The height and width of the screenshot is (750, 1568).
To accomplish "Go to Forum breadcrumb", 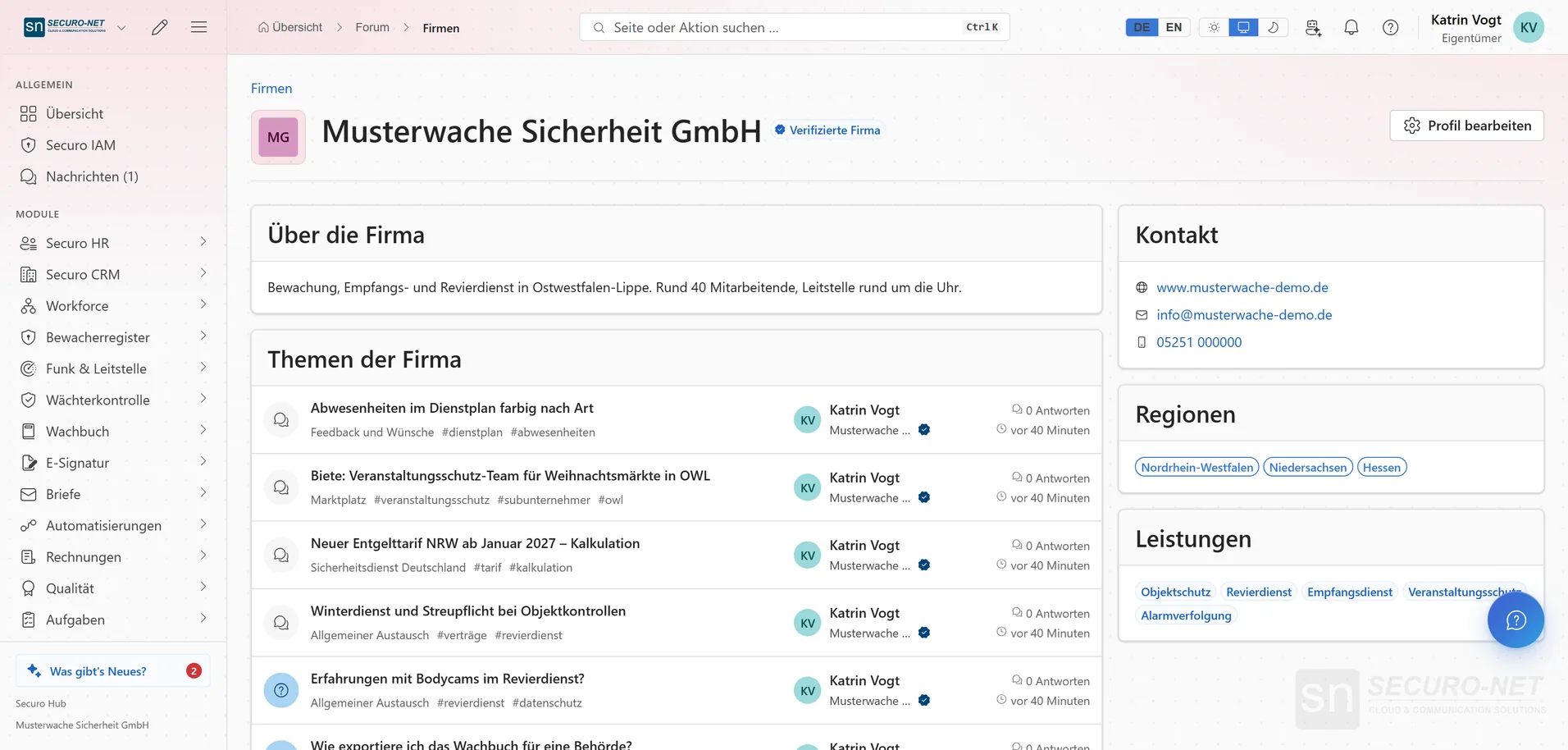I will tap(372, 27).
